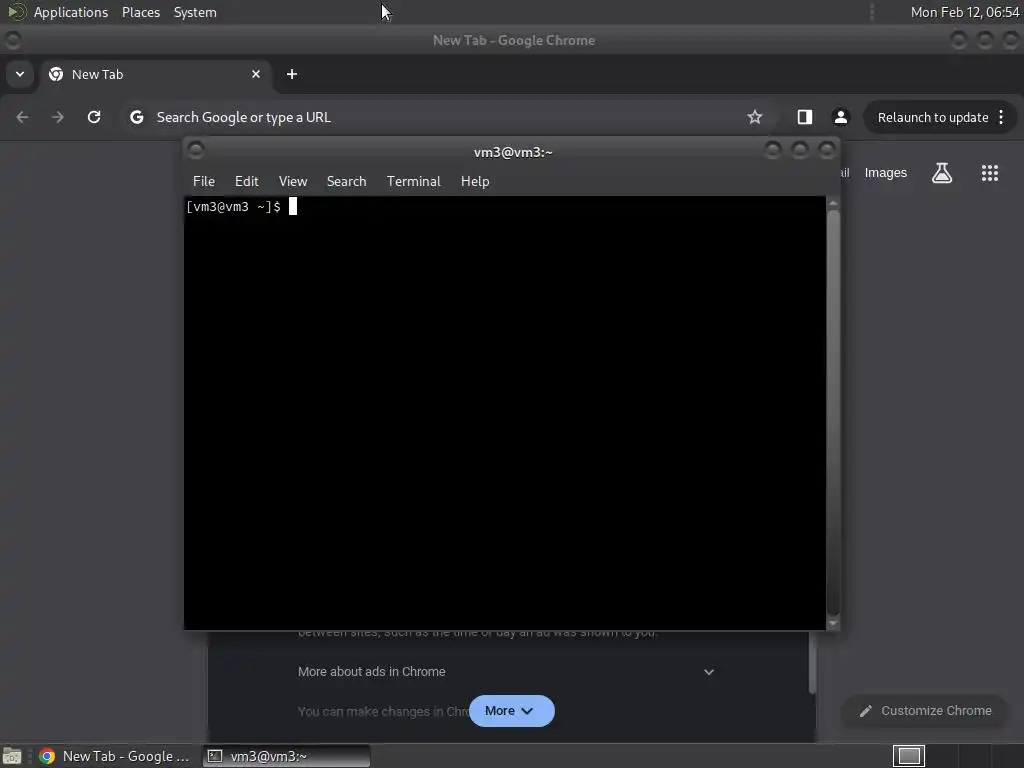Screen dimensions: 1024x768
Task: Open the System menu
Action: 195,12
